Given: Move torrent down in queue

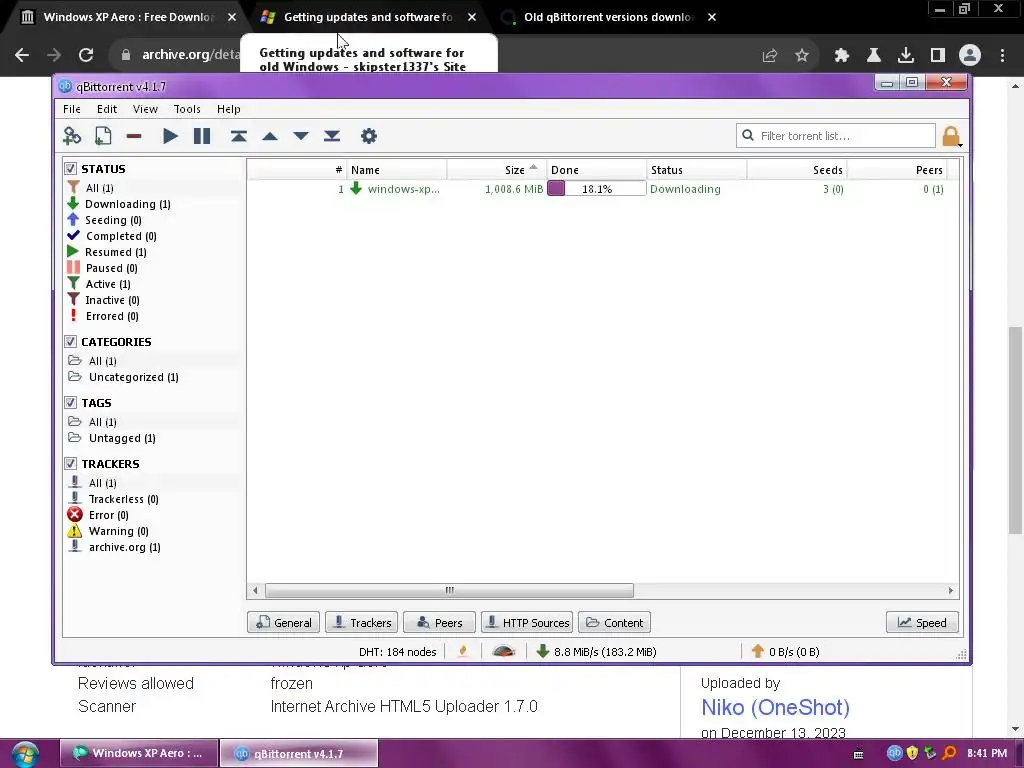Looking at the screenshot, I should point(300,136).
